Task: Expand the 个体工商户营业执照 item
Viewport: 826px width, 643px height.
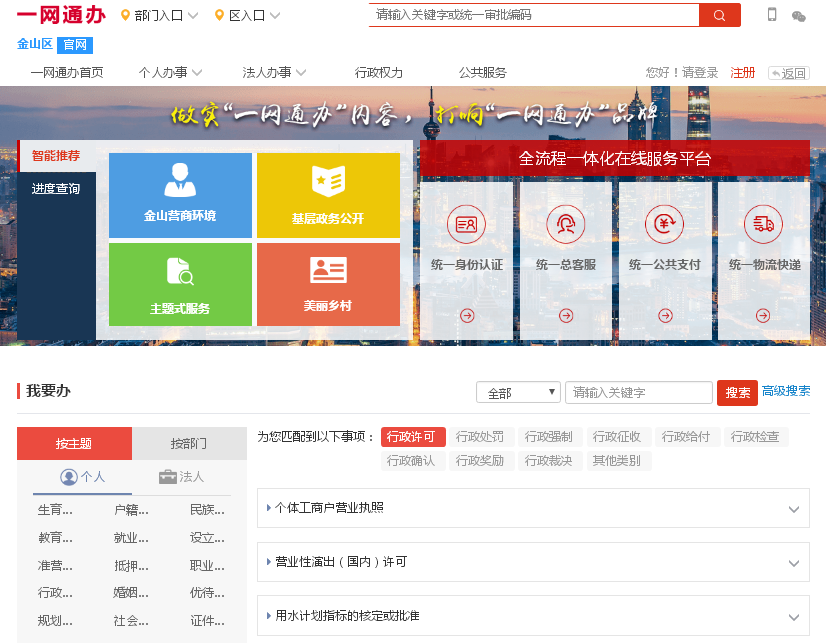Action: point(533,508)
